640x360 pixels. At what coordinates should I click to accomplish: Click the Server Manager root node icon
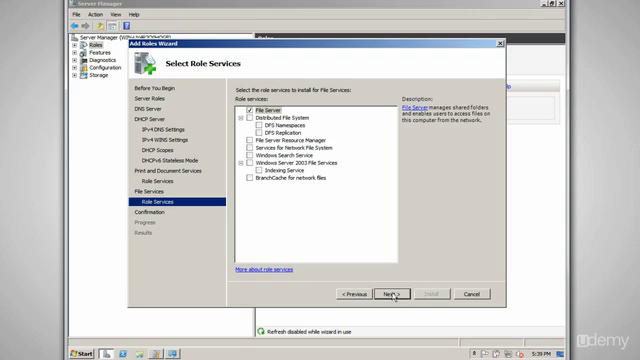pyautogui.click(x=74, y=38)
